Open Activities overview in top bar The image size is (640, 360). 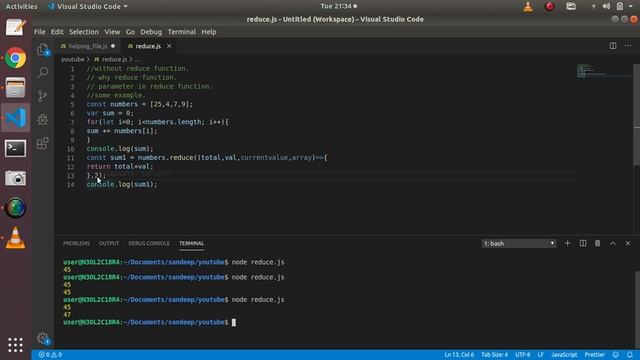pos(21,6)
